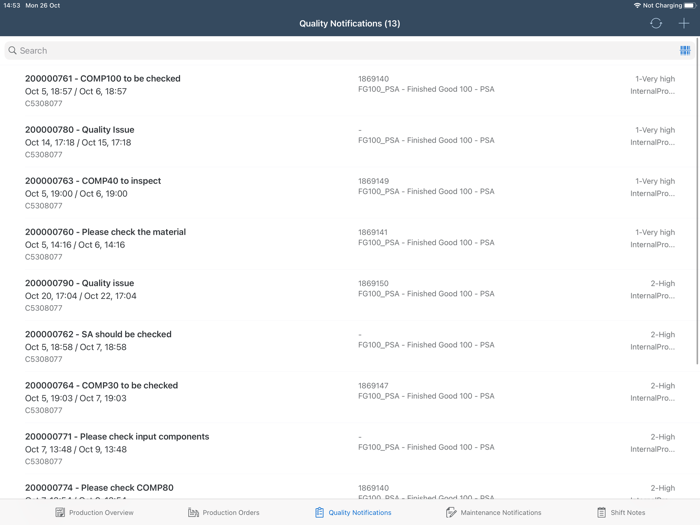700x525 pixels.
Task: Refresh the quality notifications list
Action: [x=655, y=24]
